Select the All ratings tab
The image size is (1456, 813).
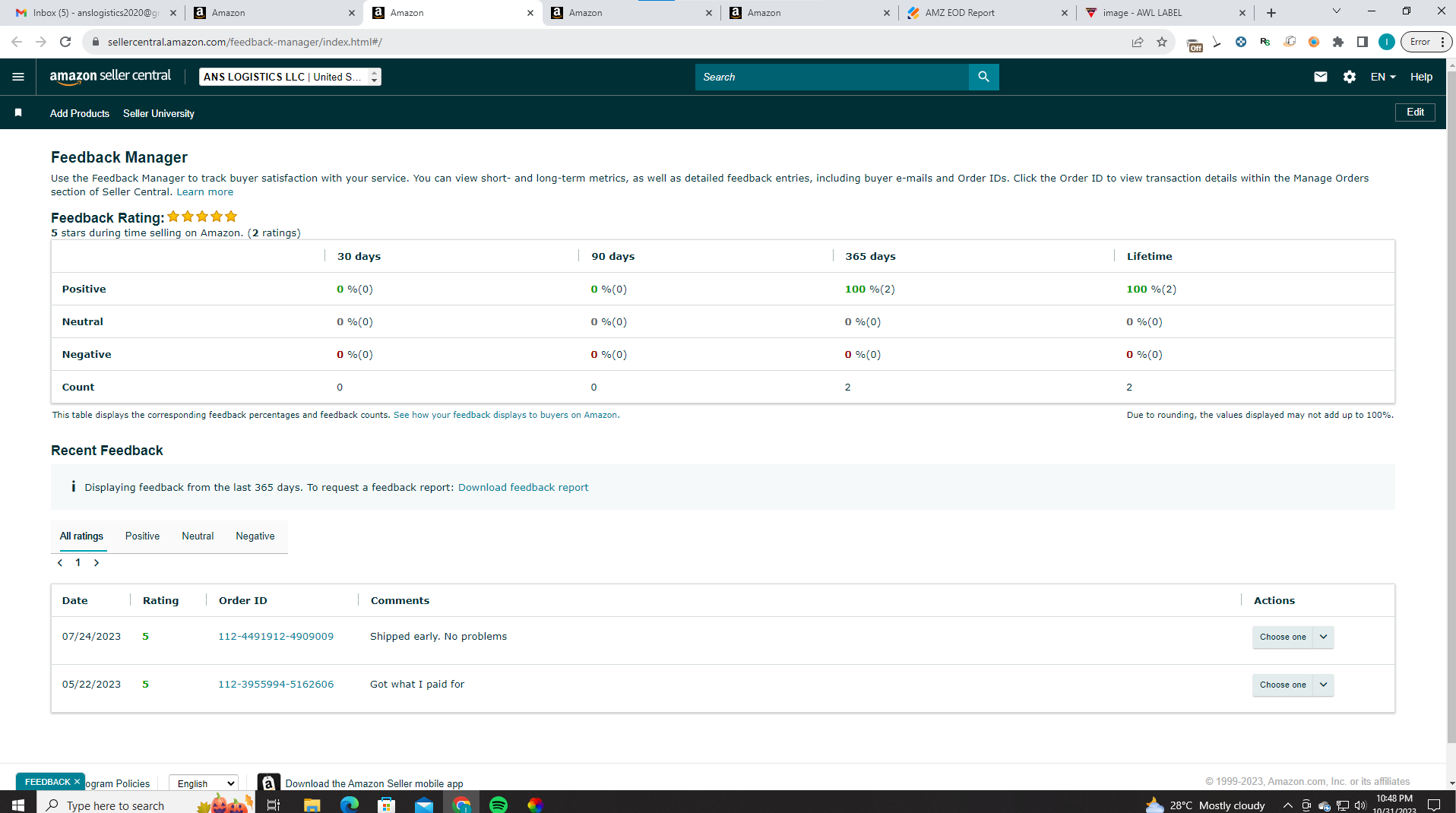pyautogui.click(x=81, y=536)
